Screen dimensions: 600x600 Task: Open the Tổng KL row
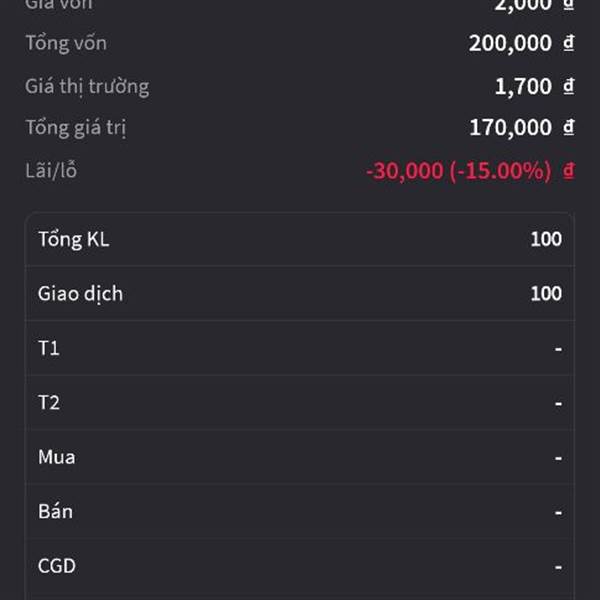point(300,239)
